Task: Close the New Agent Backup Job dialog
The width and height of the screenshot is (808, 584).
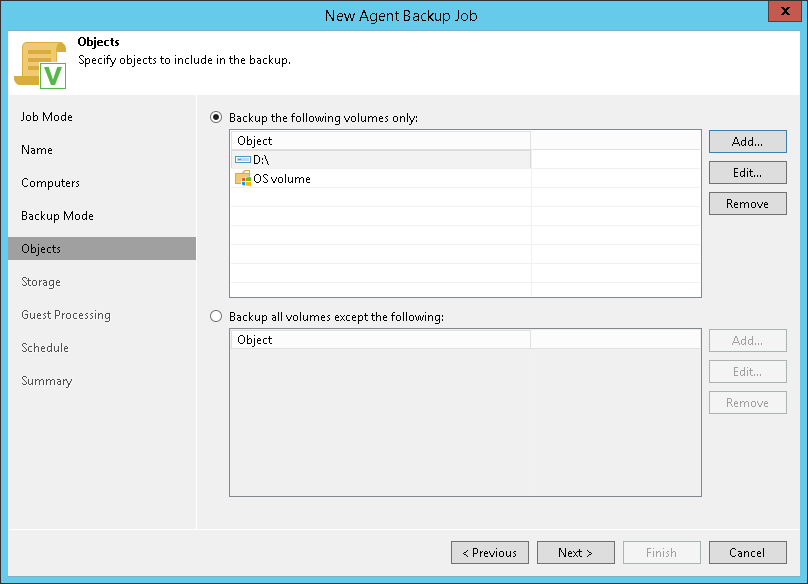Action: point(783,15)
